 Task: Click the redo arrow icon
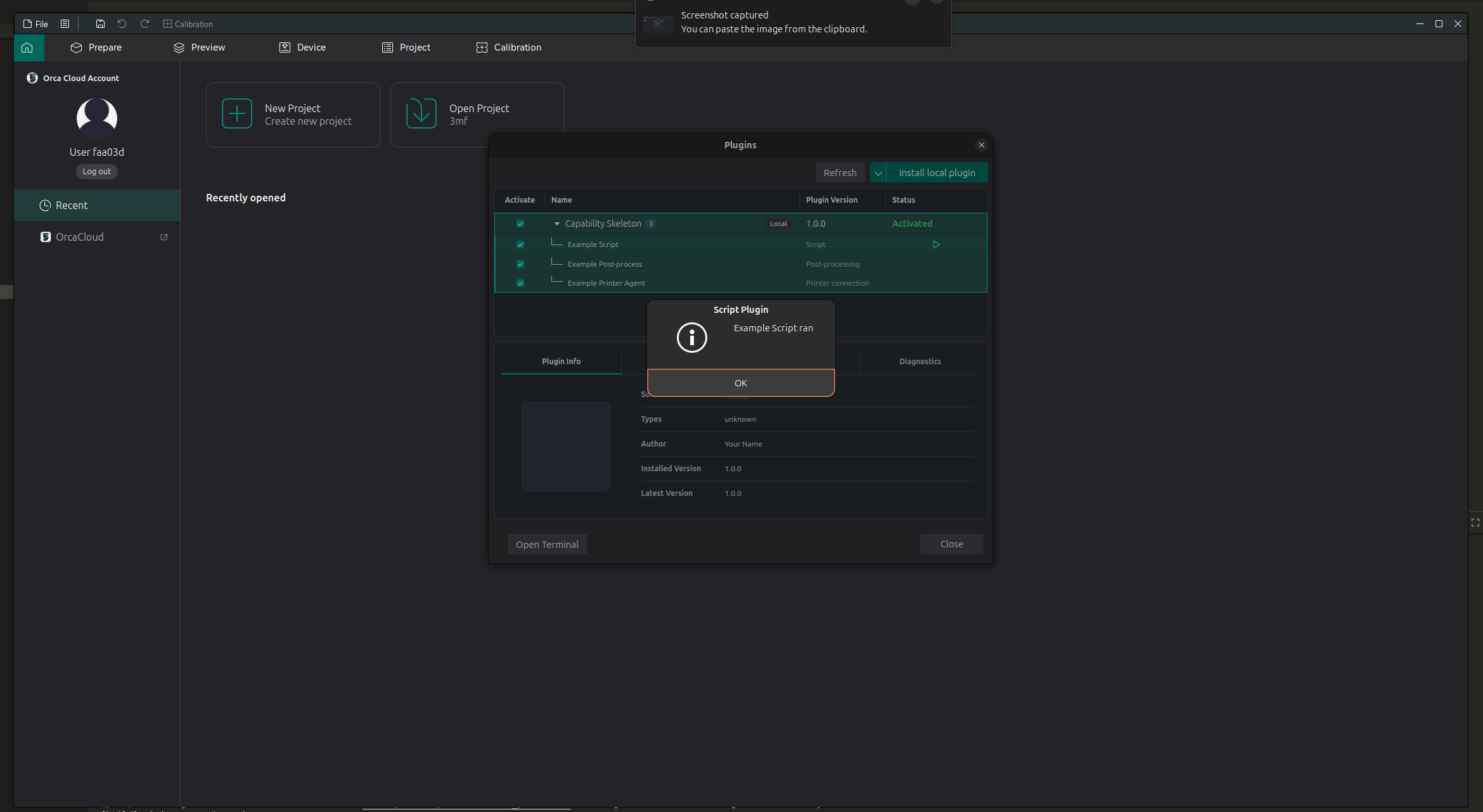click(x=144, y=24)
